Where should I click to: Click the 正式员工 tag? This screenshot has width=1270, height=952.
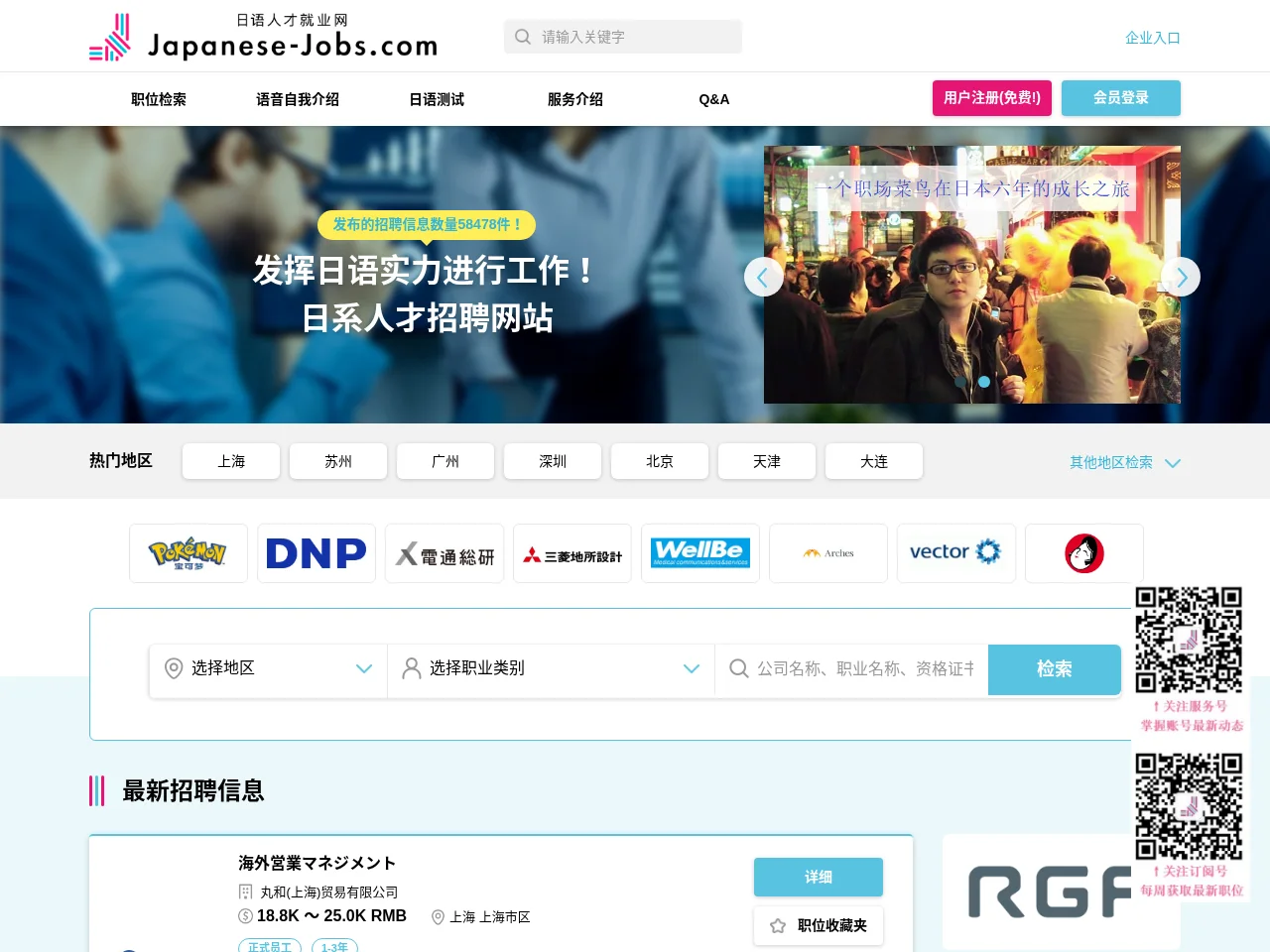pyautogui.click(x=270, y=946)
